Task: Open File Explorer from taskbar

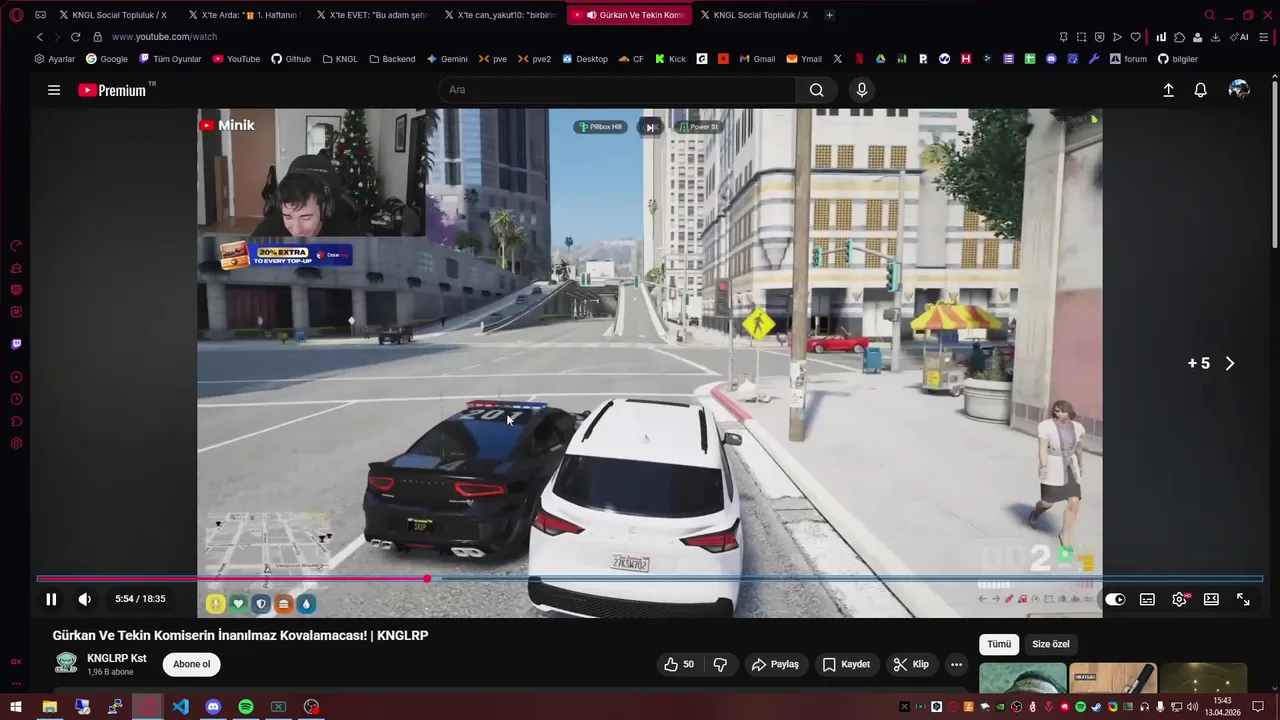Action: pyautogui.click(x=49, y=707)
